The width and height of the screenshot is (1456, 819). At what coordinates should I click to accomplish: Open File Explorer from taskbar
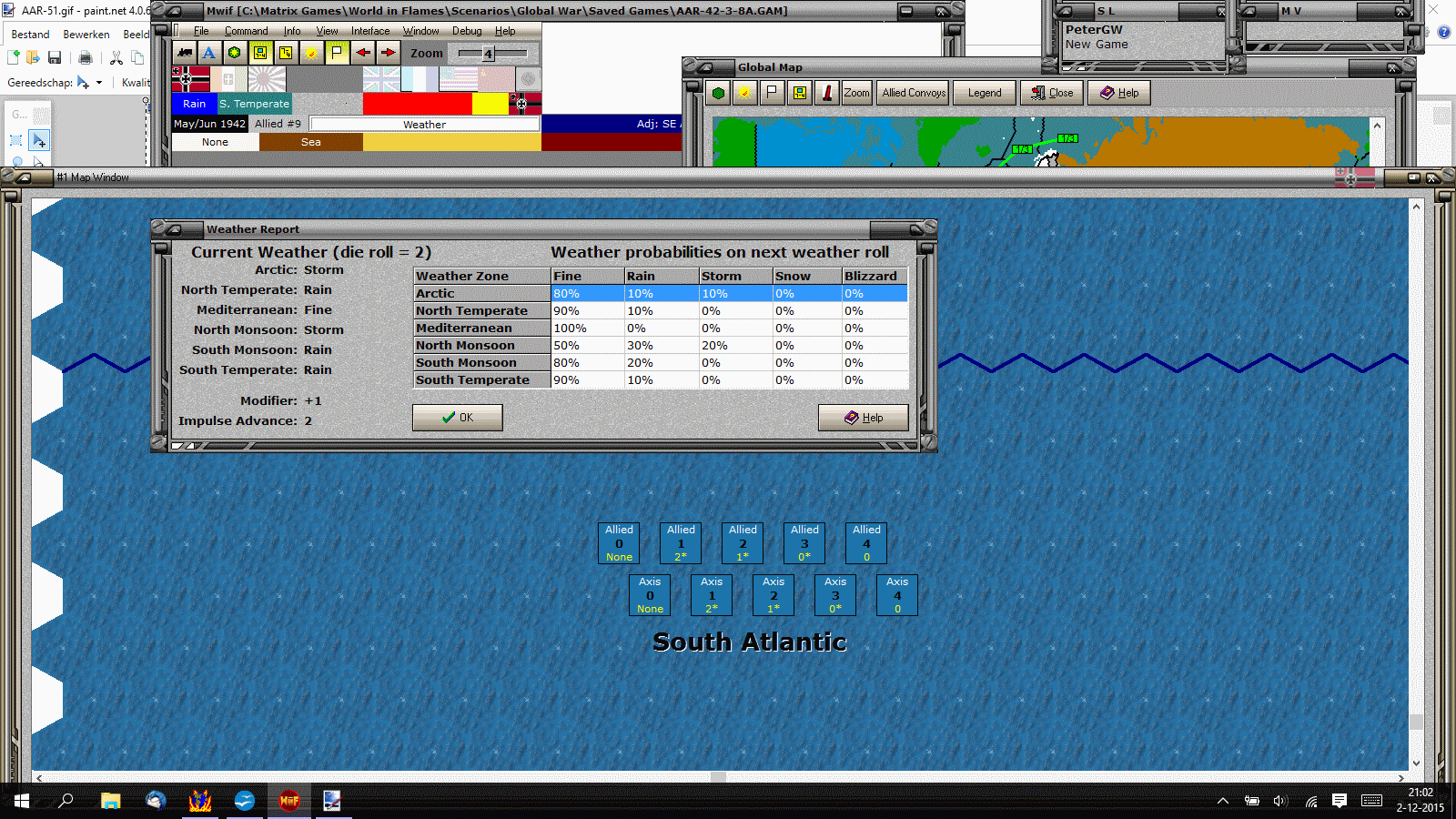(111, 801)
